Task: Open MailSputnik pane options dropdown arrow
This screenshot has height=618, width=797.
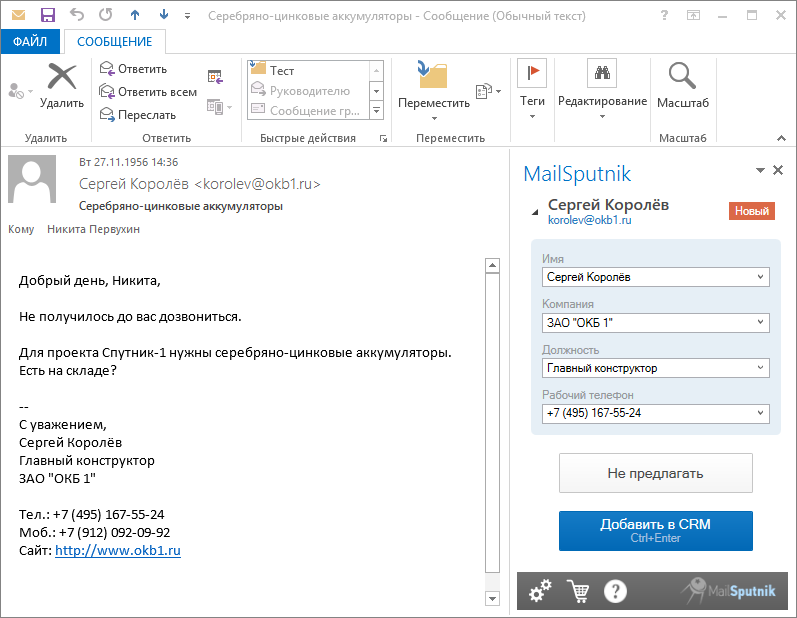Action: (x=760, y=170)
